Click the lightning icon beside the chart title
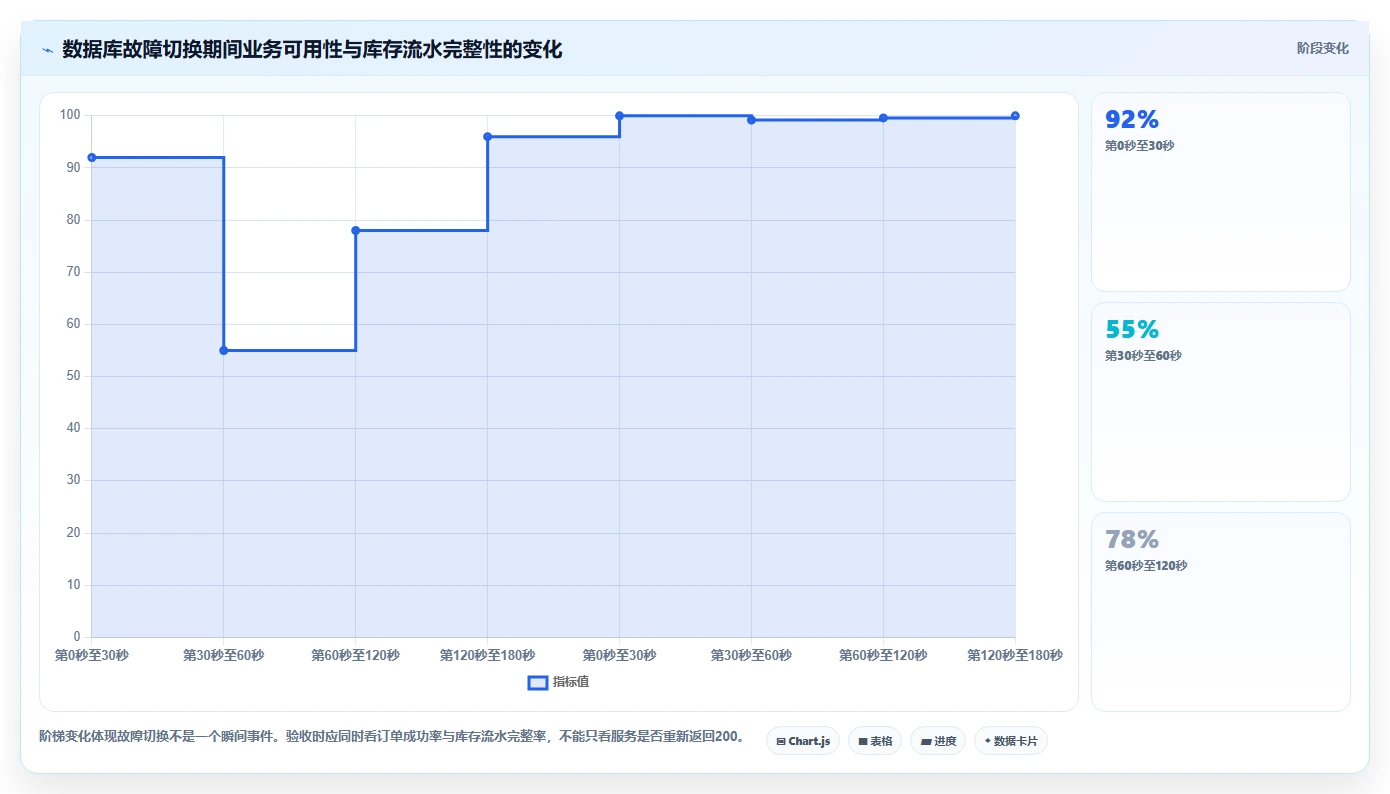 pos(48,49)
